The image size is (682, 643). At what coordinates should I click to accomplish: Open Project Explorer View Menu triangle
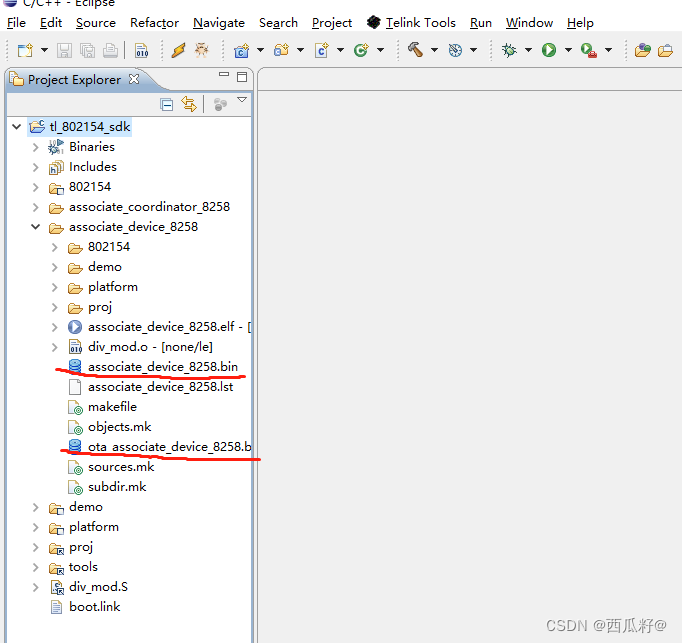coord(242,100)
